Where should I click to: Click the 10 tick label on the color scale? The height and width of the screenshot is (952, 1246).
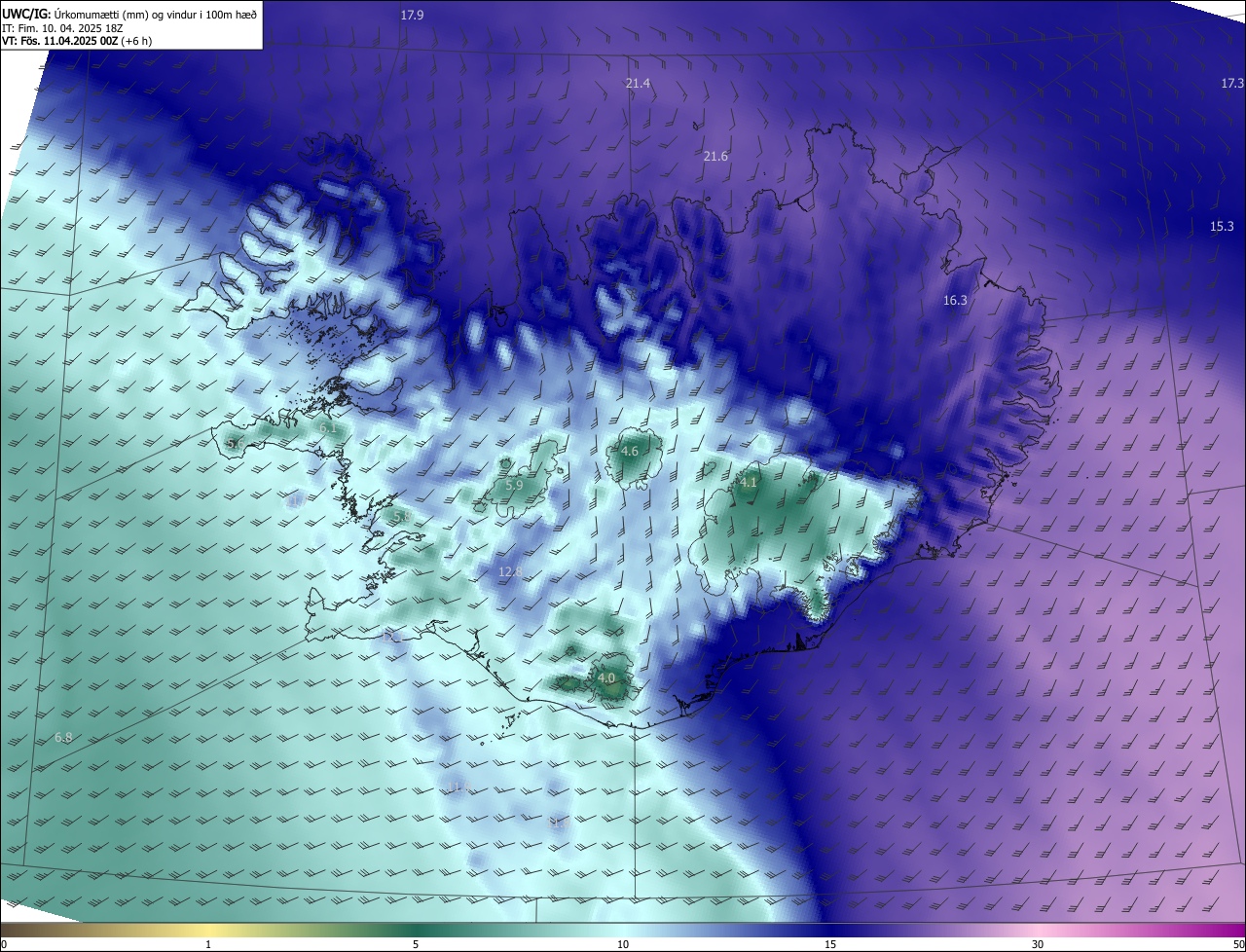pos(623,944)
